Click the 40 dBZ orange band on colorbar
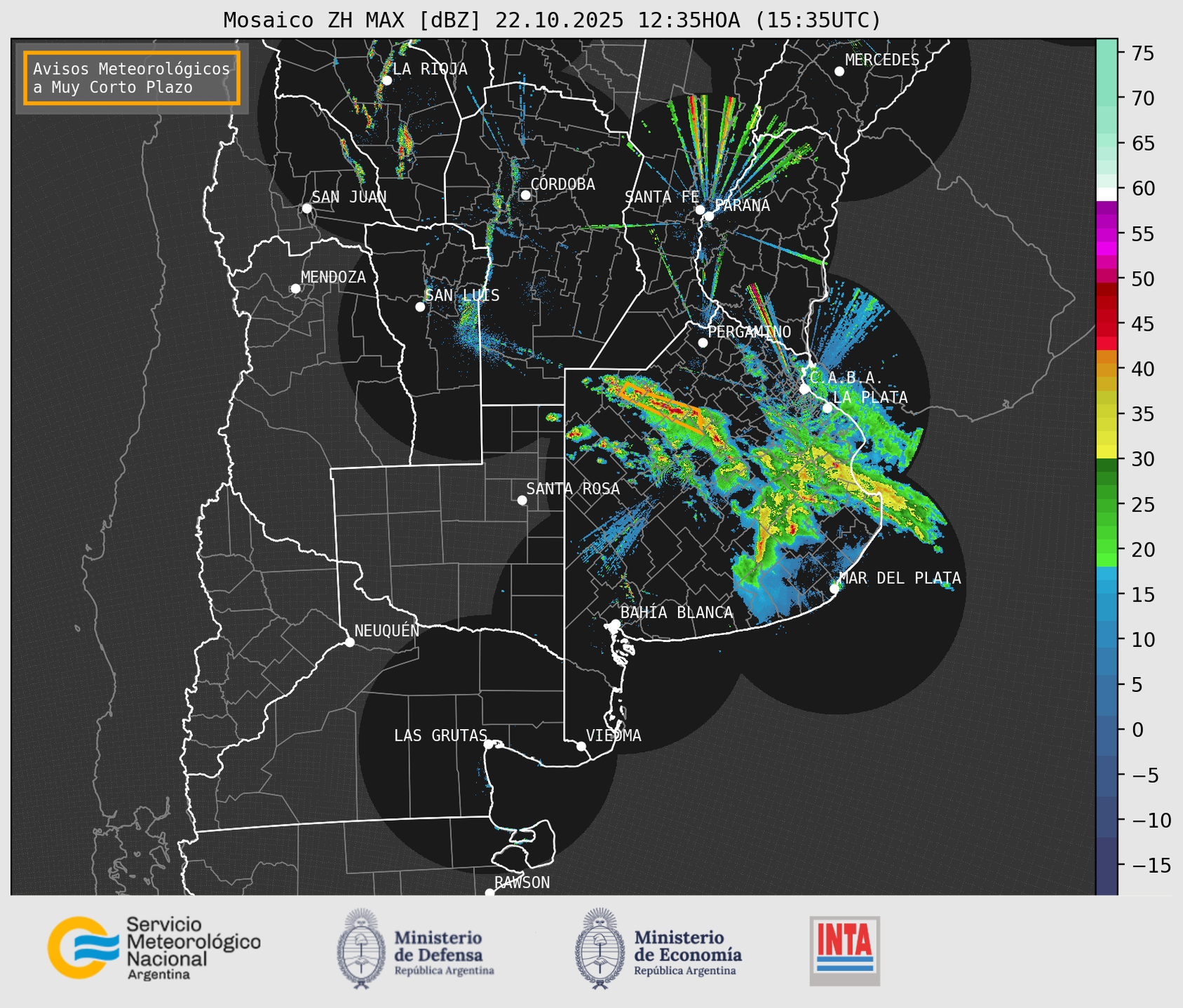 coord(1107,369)
